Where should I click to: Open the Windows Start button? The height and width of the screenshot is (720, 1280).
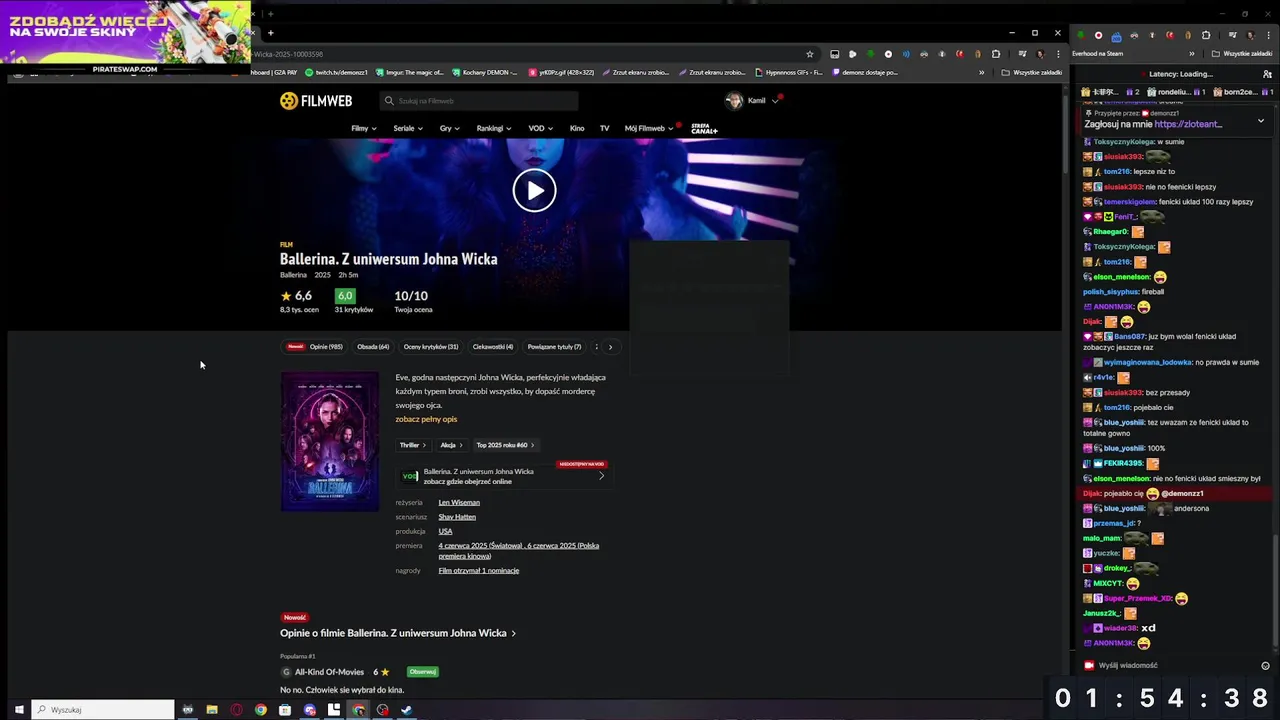pos(18,710)
